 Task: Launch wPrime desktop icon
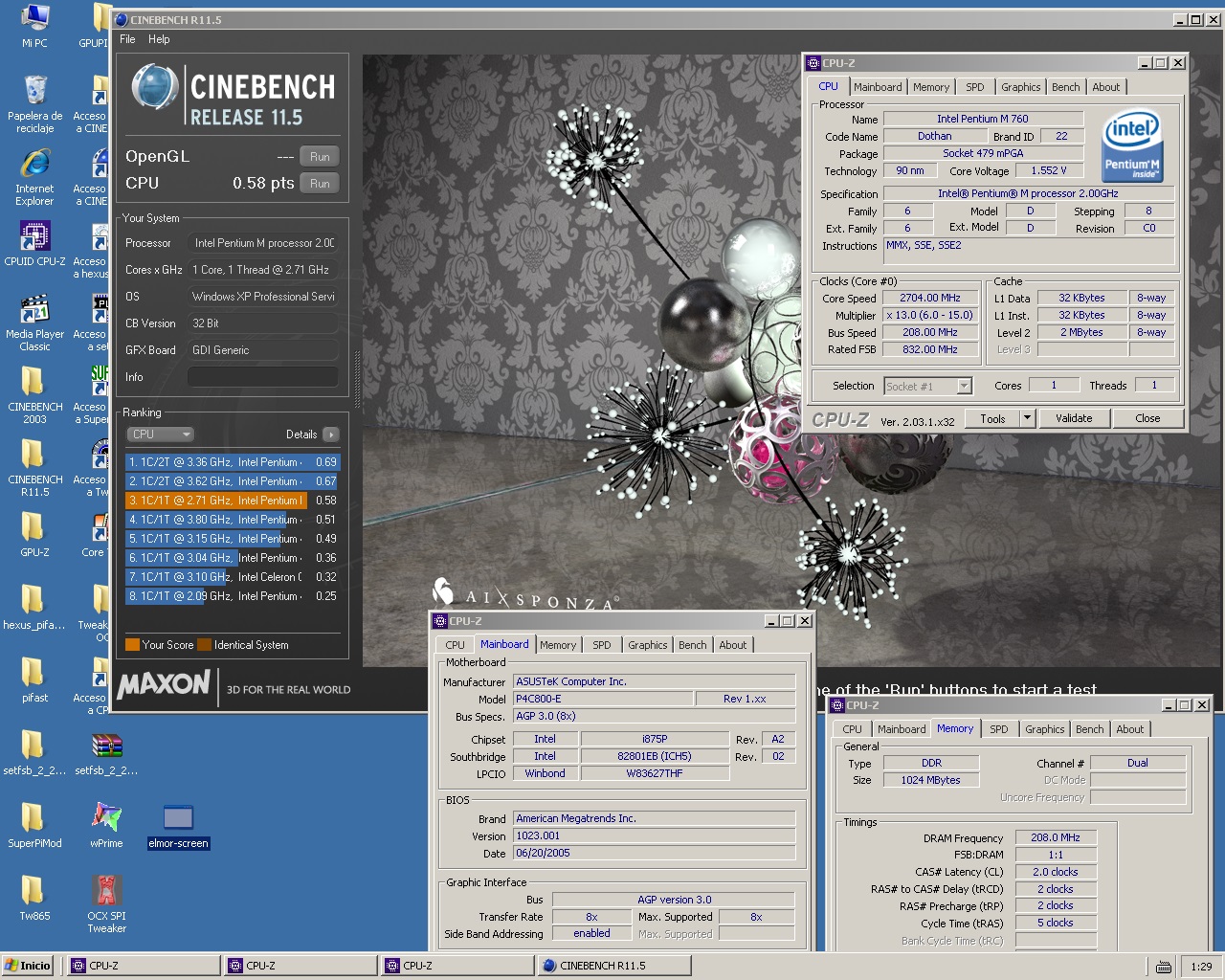pos(106,825)
